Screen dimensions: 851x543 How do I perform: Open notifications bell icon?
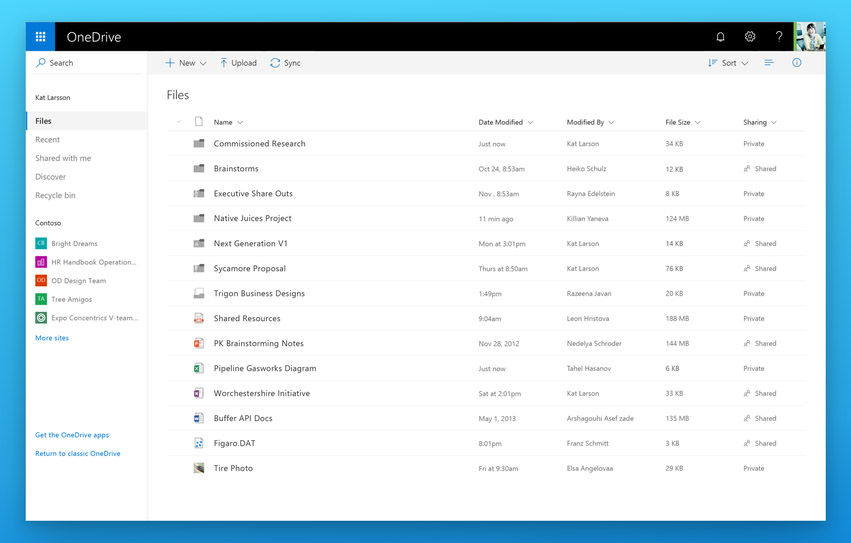720,36
